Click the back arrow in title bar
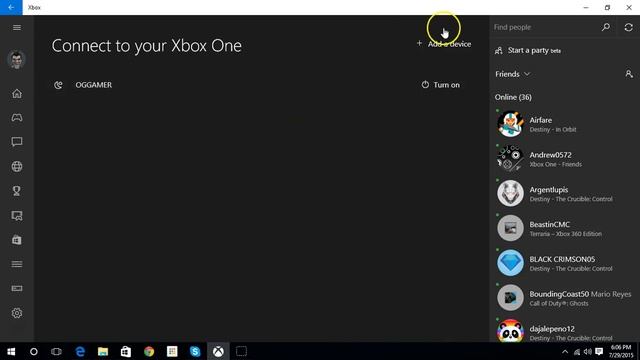The height and width of the screenshot is (360, 640). coord(11,7)
